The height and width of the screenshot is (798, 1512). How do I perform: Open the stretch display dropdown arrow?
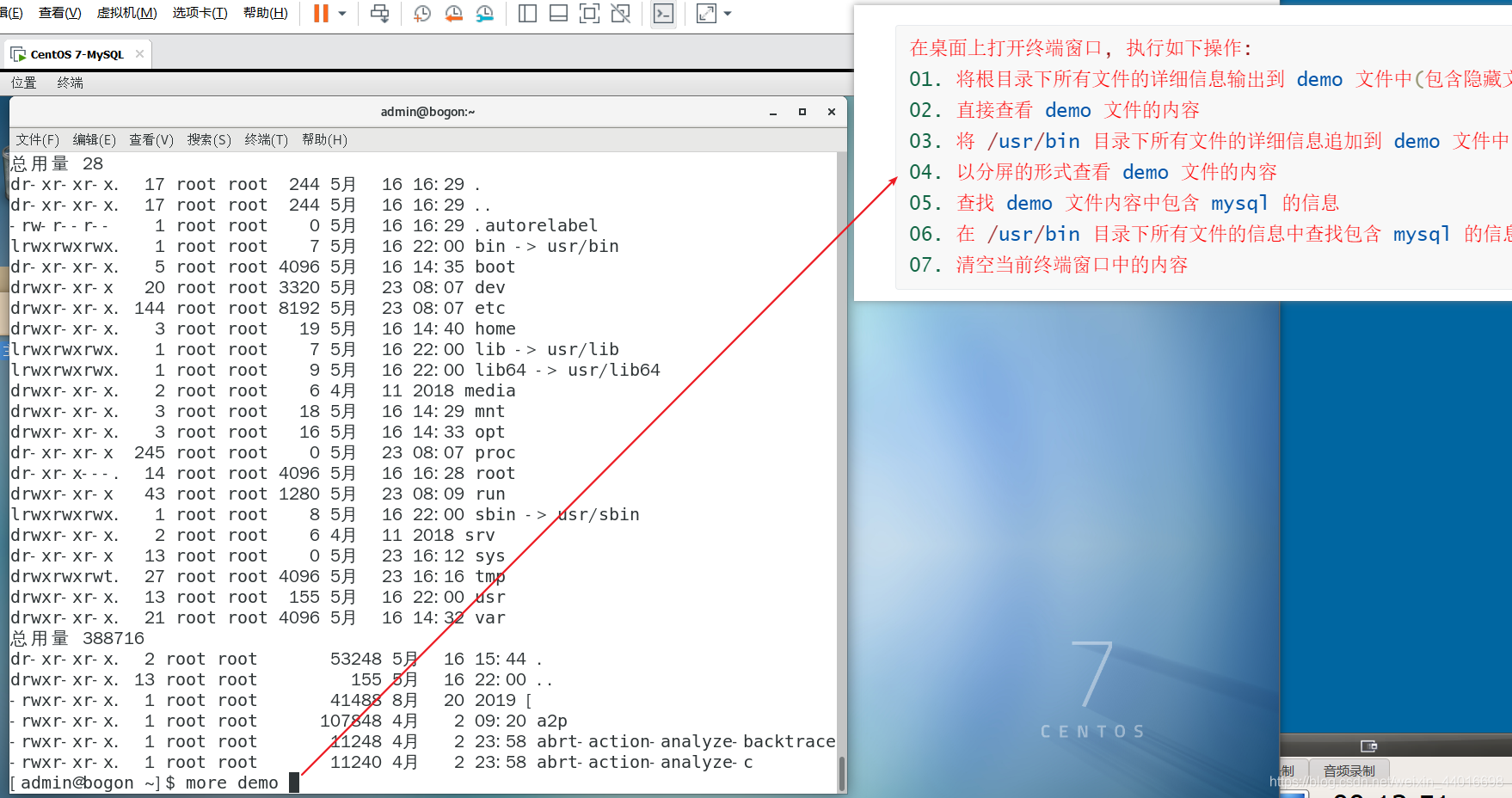point(728,14)
